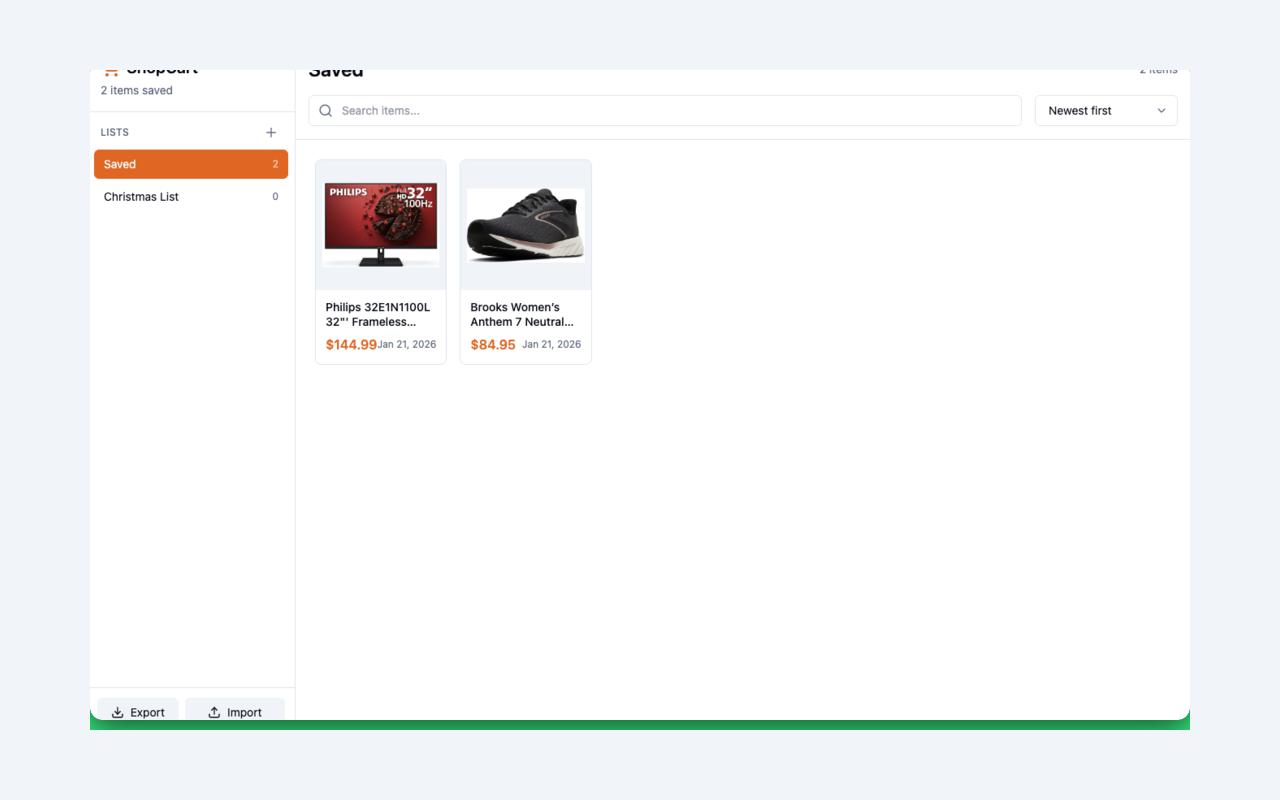The height and width of the screenshot is (800, 1280).
Task: Expand sorting options beside the search bar
Action: [x=1105, y=110]
